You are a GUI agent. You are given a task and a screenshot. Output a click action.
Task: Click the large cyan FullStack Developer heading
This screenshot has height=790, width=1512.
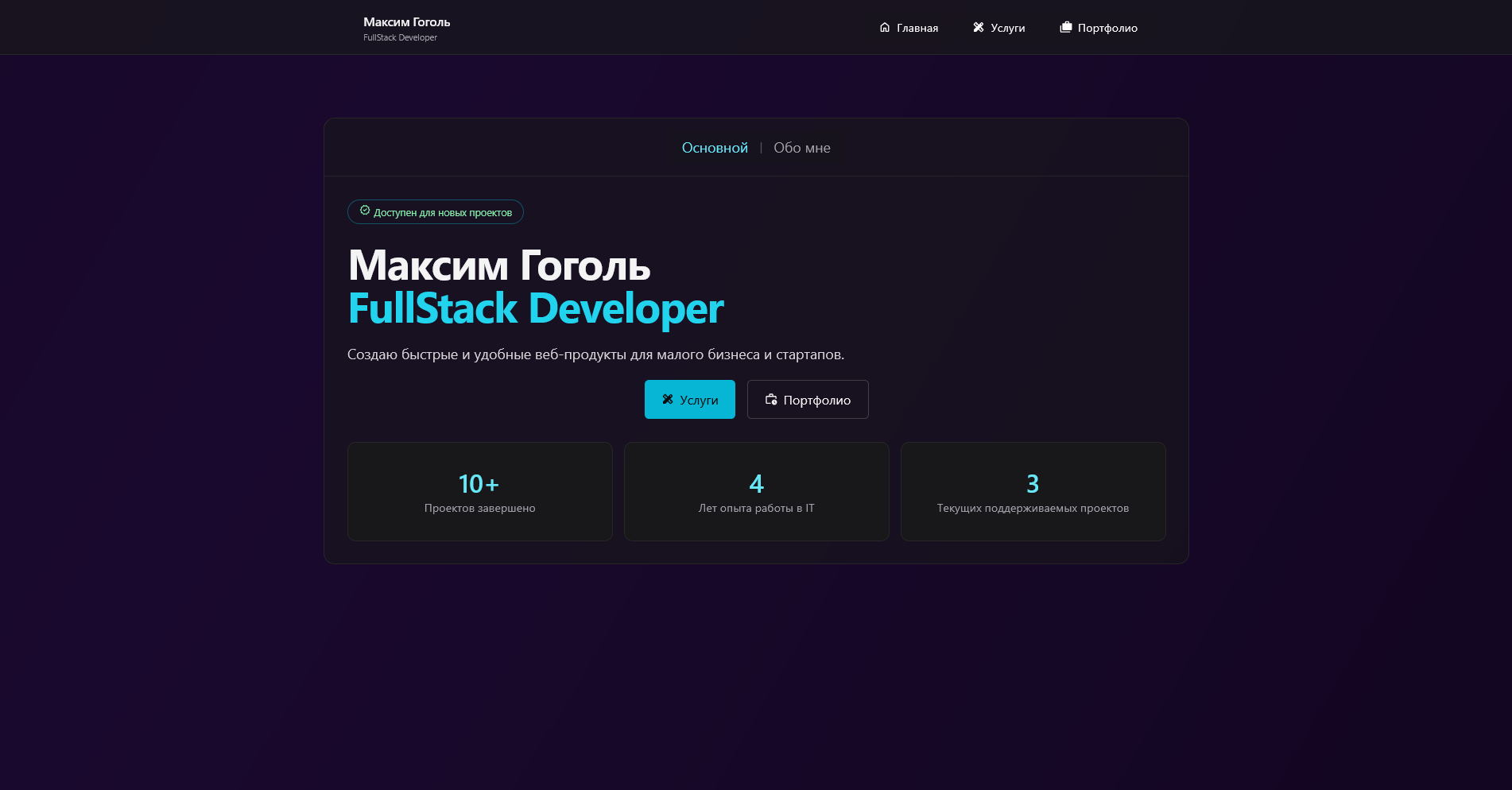[536, 308]
